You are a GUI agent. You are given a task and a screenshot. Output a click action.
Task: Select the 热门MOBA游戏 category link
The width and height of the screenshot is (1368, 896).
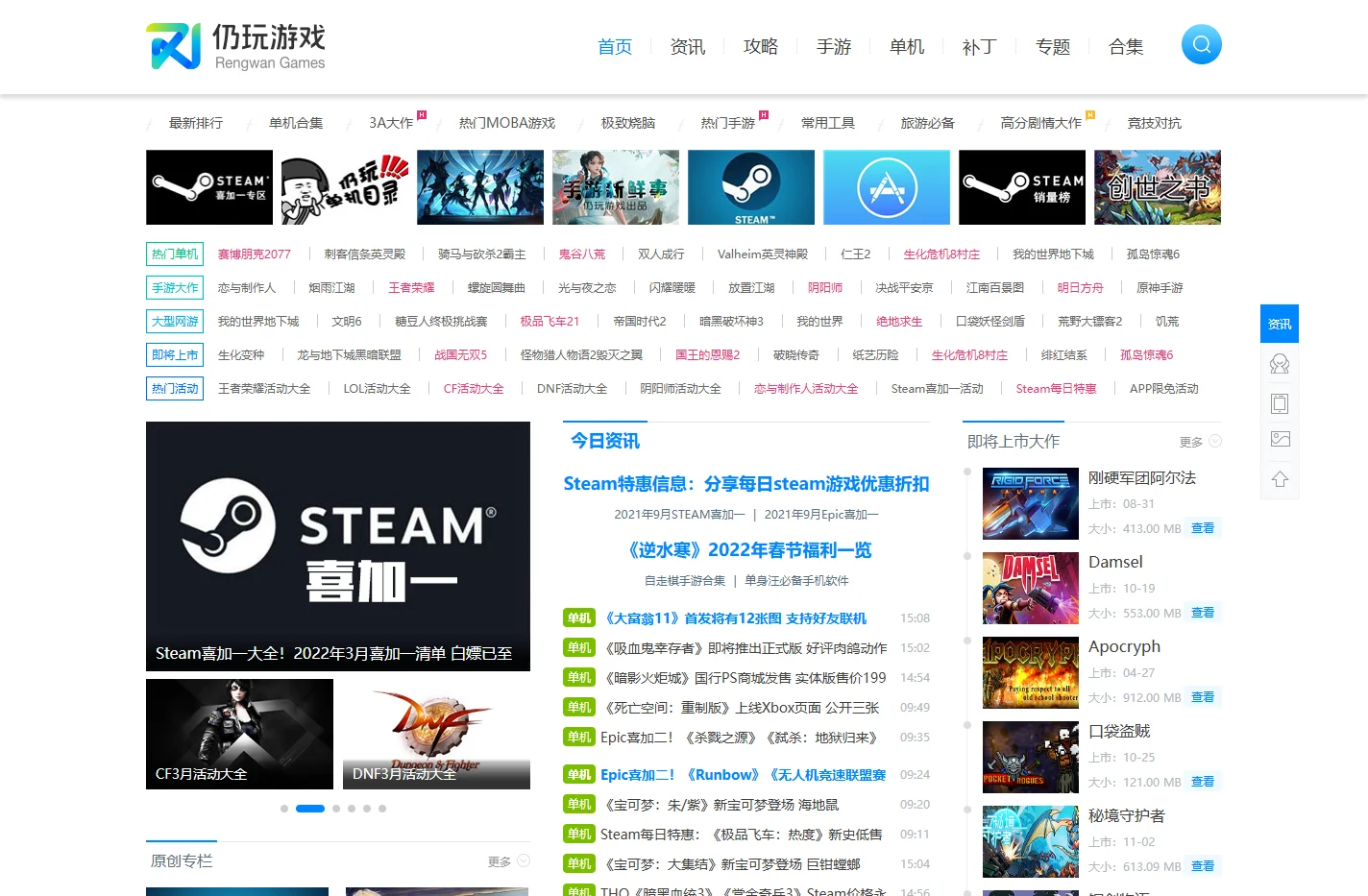point(507,123)
